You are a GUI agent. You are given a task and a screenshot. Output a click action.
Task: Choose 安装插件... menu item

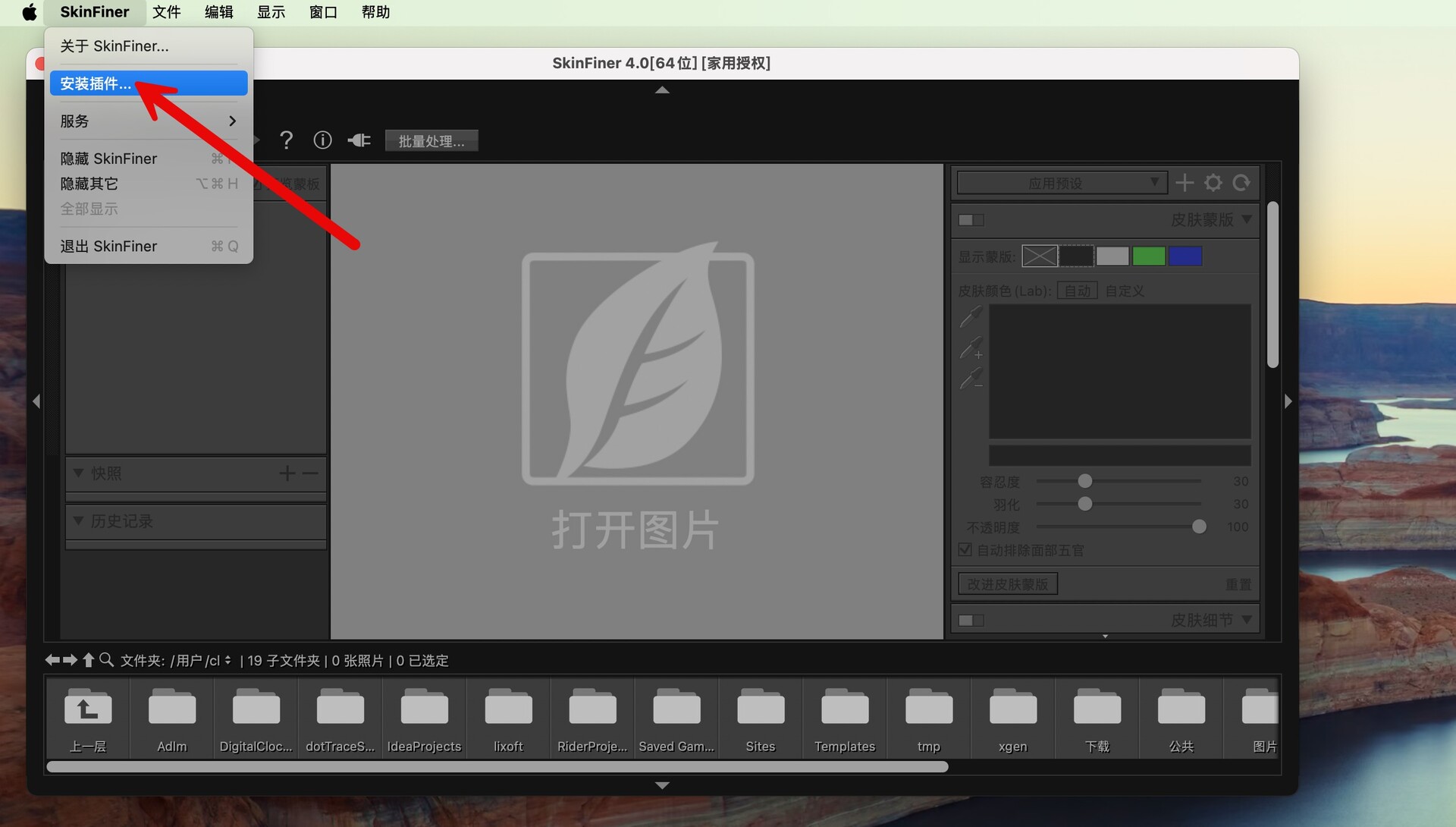pyautogui.click(x=149, y=83)
